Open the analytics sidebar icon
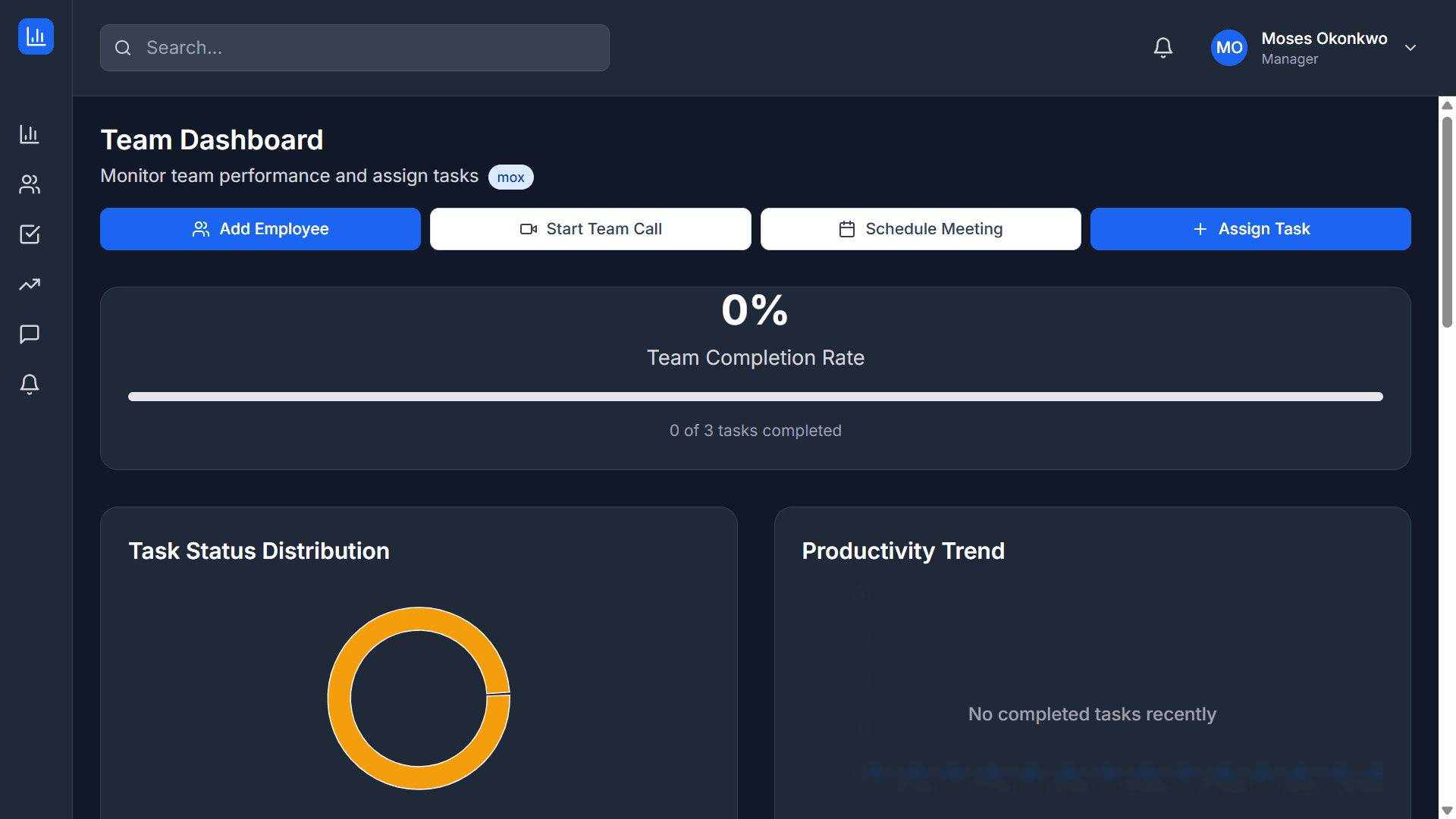Screen dimensions: 1456x819 [x=29, y=134]
